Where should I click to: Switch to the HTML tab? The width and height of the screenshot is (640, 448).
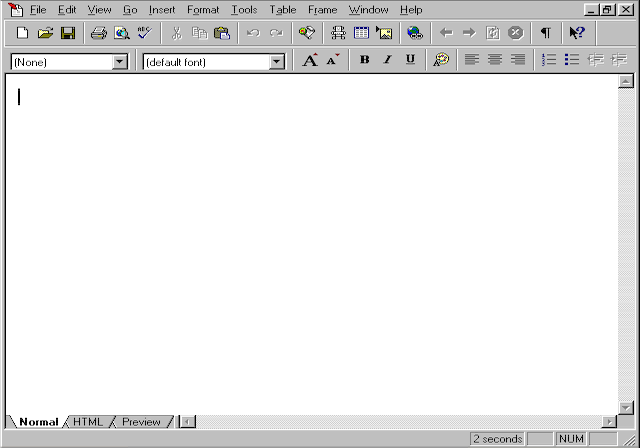88,422
